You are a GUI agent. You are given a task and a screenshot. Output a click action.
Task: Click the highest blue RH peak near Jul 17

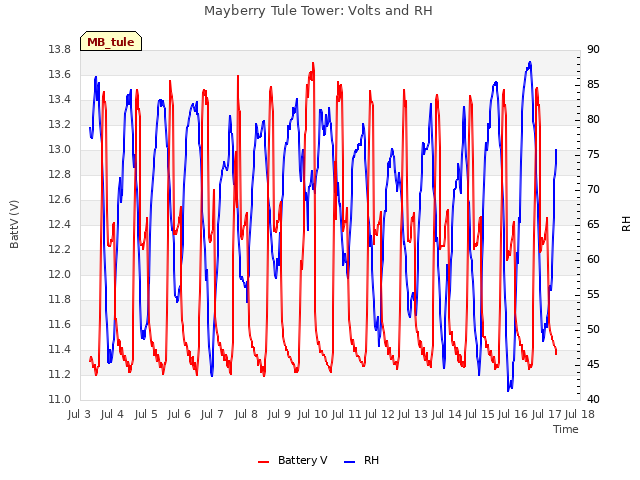(x=530, y=62)
